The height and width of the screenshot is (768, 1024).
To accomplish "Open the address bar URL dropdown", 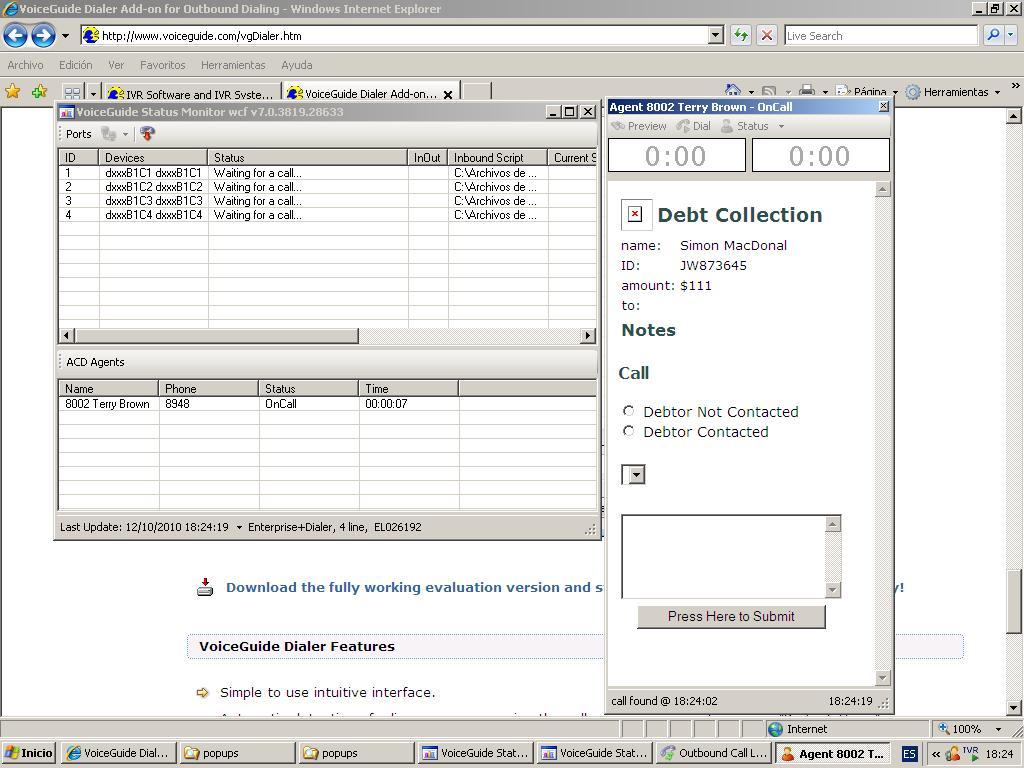I will point(716,35).
